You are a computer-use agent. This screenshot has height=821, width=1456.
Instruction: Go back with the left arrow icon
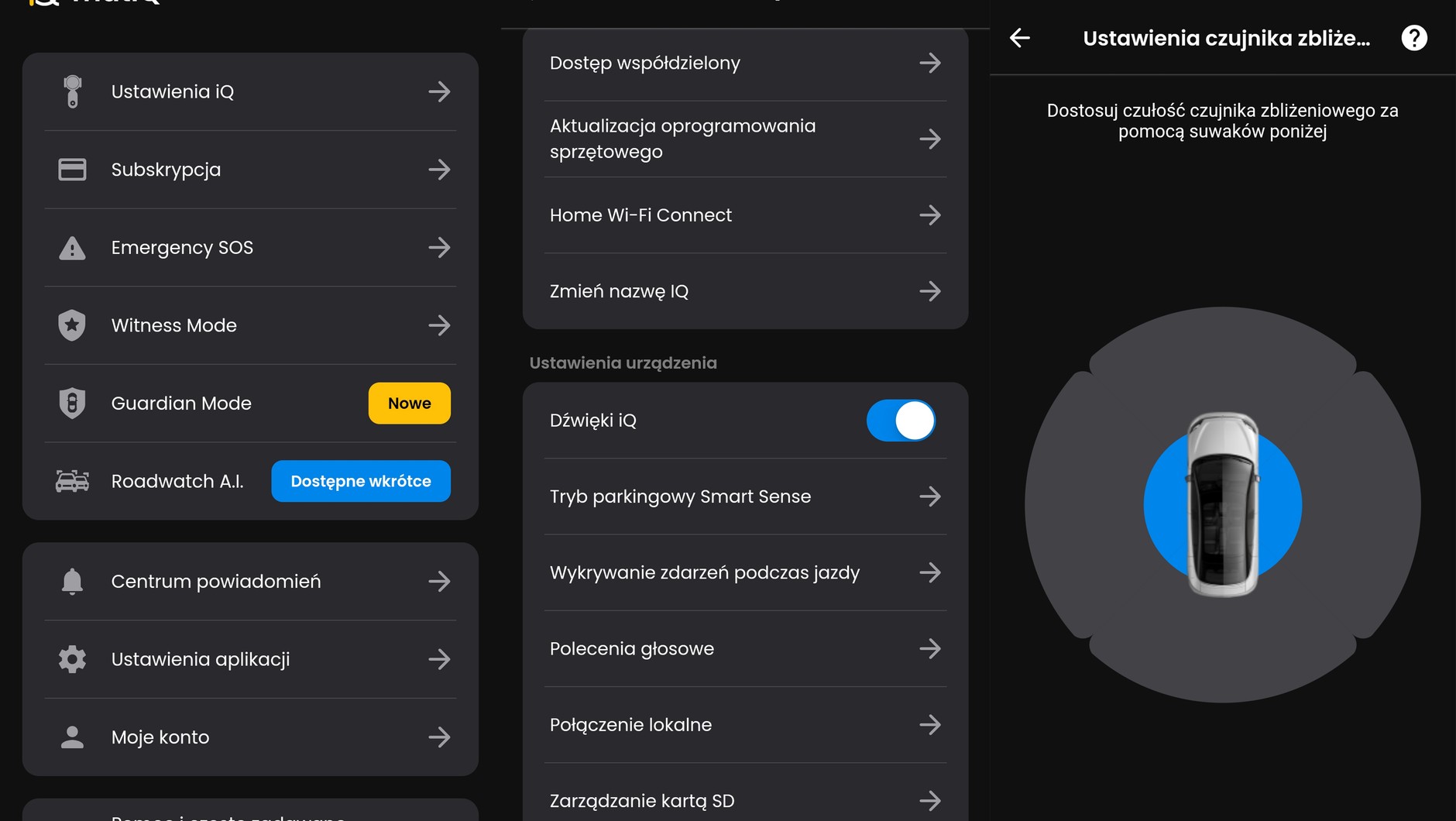[1020, 37]
